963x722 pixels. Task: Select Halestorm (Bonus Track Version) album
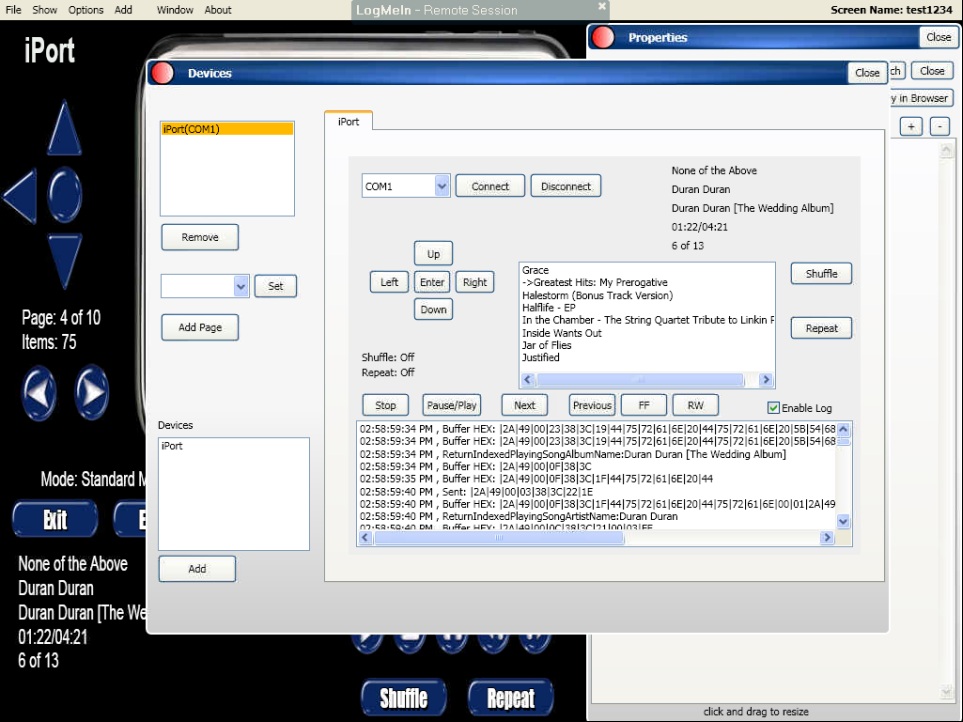click(597, 295)
